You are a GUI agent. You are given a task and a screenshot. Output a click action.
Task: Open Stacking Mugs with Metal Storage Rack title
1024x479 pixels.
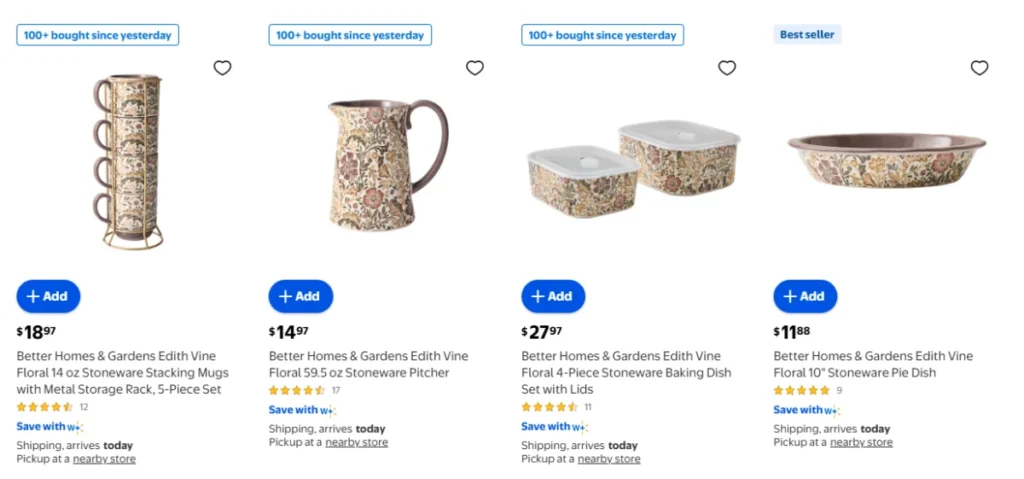[x=123, y=372]
